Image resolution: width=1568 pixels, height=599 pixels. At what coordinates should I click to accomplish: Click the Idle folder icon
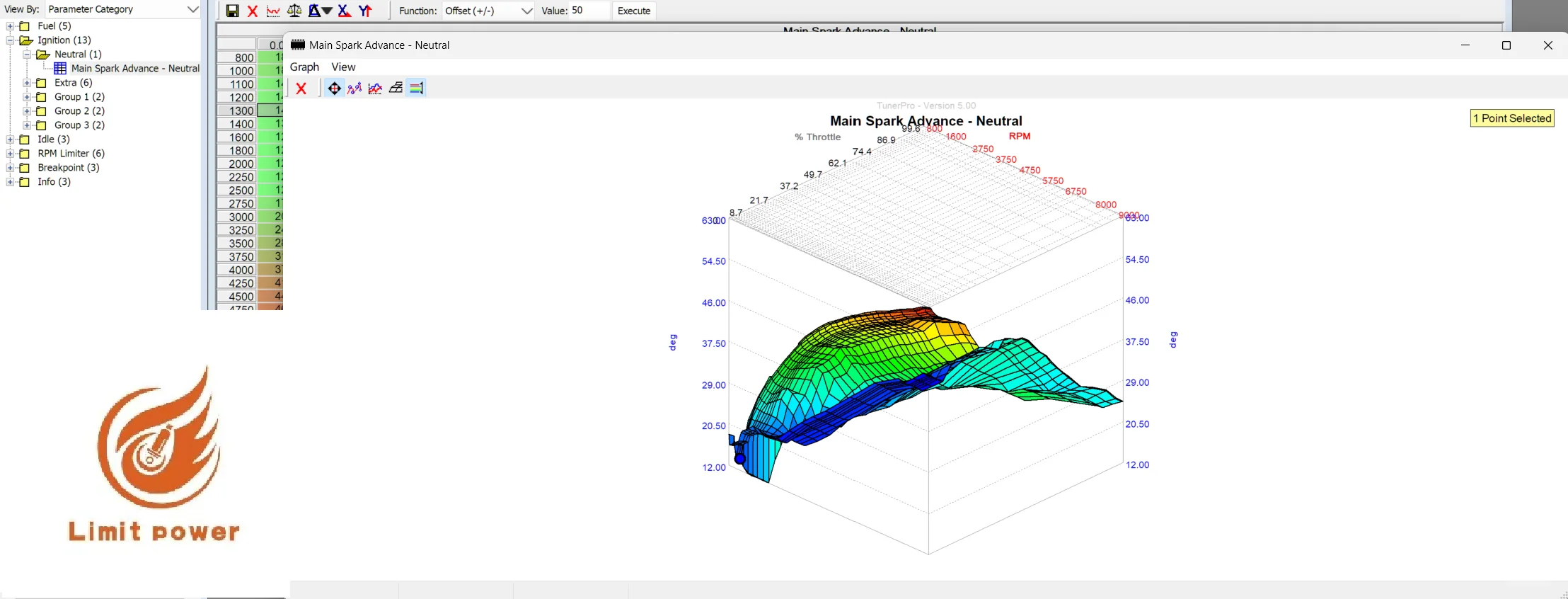tap(24, 139)
